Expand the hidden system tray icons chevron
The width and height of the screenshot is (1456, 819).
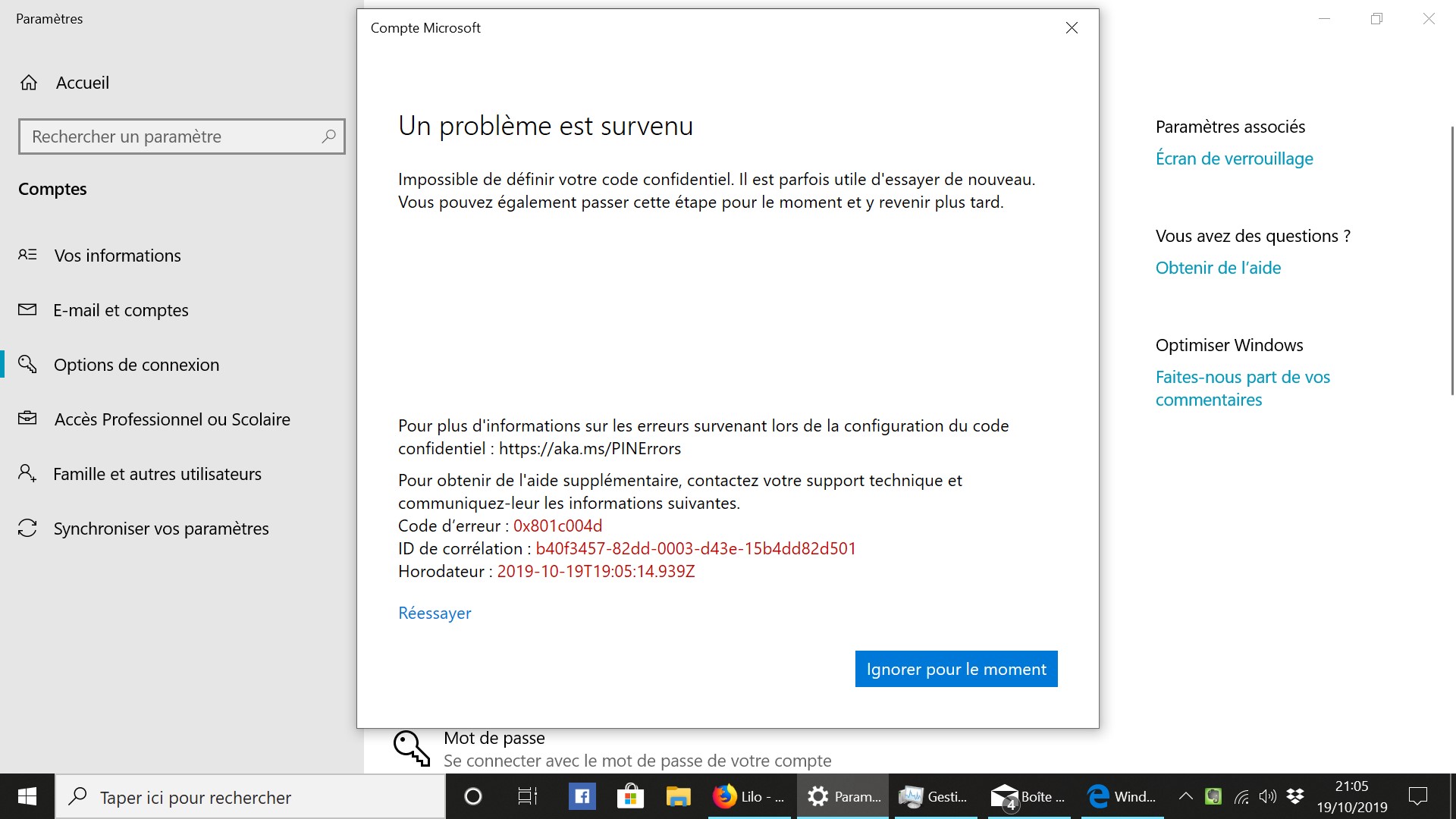(1185, 796)
